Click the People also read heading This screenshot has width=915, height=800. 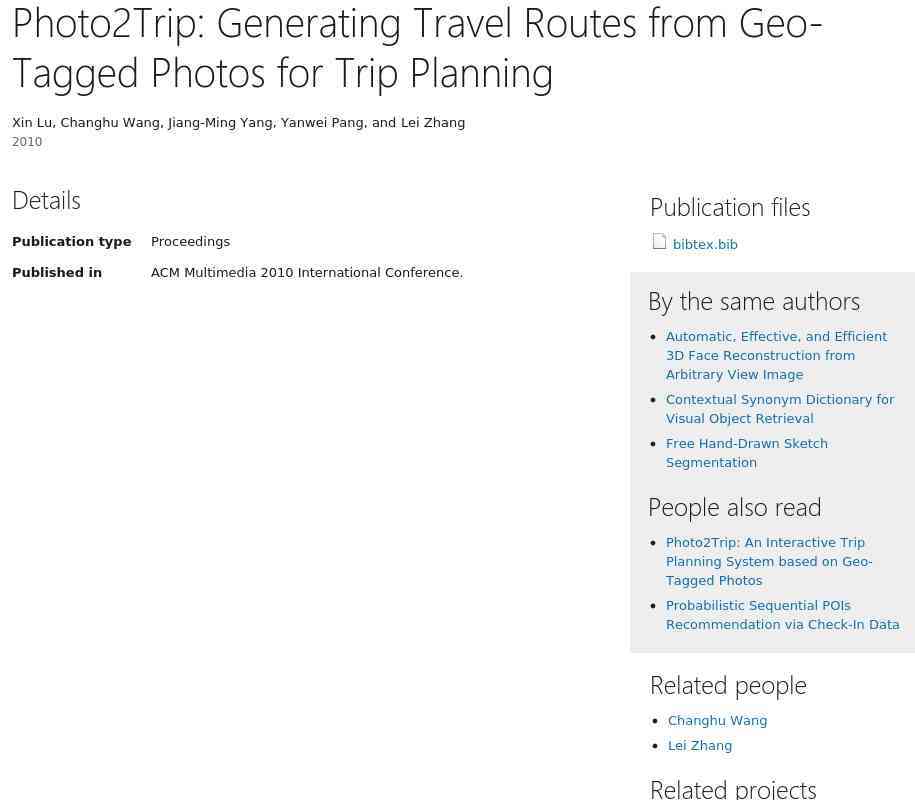734,507
